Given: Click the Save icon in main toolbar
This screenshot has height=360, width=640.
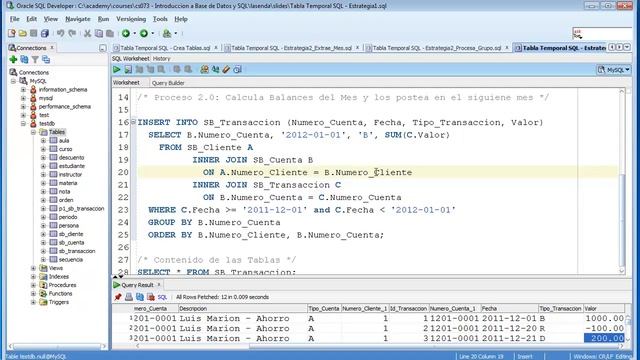Looking at the screenshot, I should [34, 33].
